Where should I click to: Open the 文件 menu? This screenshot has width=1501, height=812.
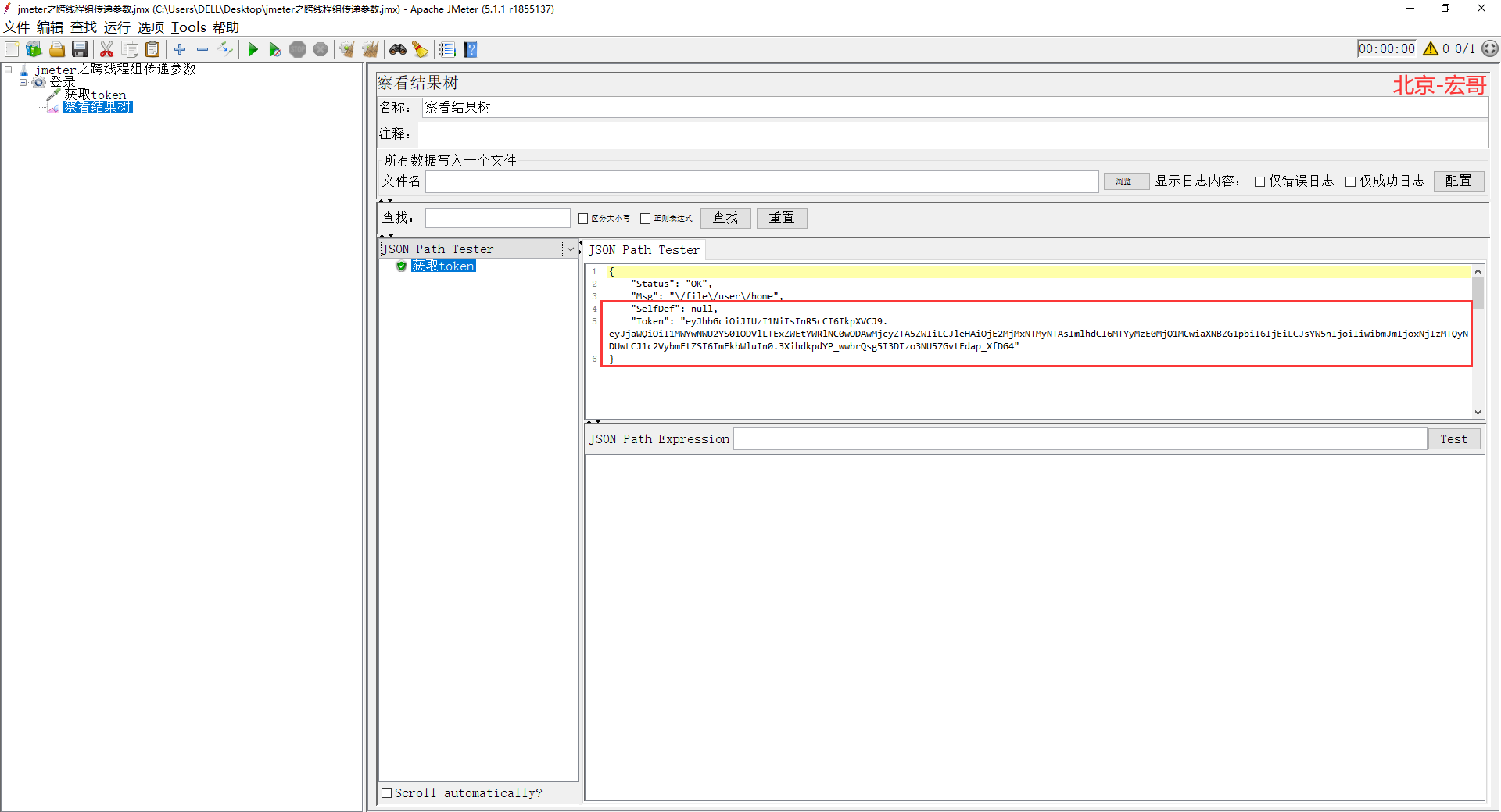(x=16, y=27)
